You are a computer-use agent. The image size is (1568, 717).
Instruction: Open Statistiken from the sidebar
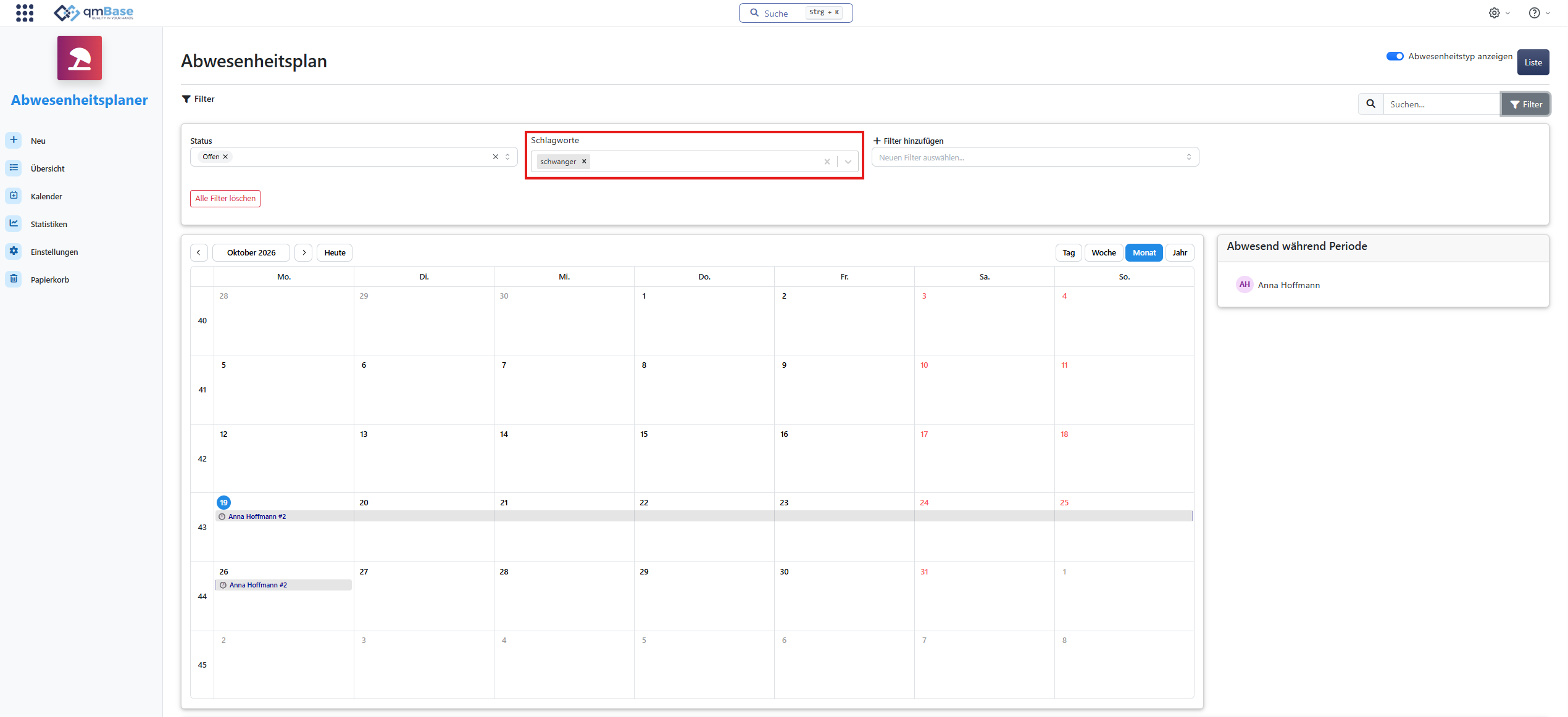point(49,224)
